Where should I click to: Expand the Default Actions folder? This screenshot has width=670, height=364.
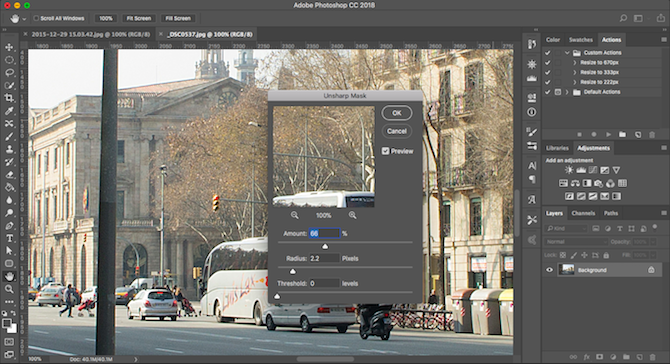(x=567, y=92)
